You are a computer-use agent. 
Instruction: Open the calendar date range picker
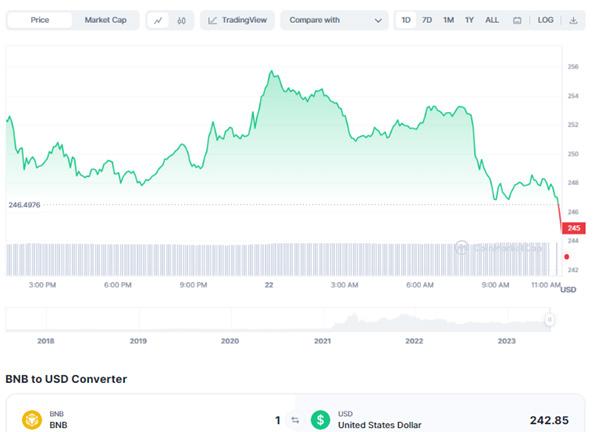(517, 20)
